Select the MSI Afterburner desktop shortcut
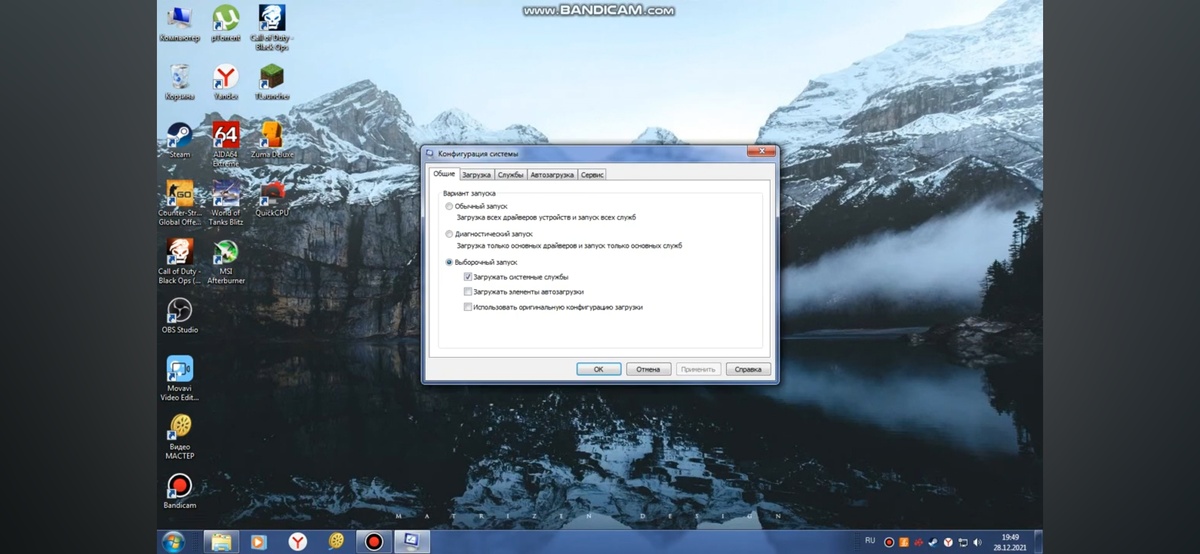The width and height of the screenshot is (1200, 554). [226, 262]
